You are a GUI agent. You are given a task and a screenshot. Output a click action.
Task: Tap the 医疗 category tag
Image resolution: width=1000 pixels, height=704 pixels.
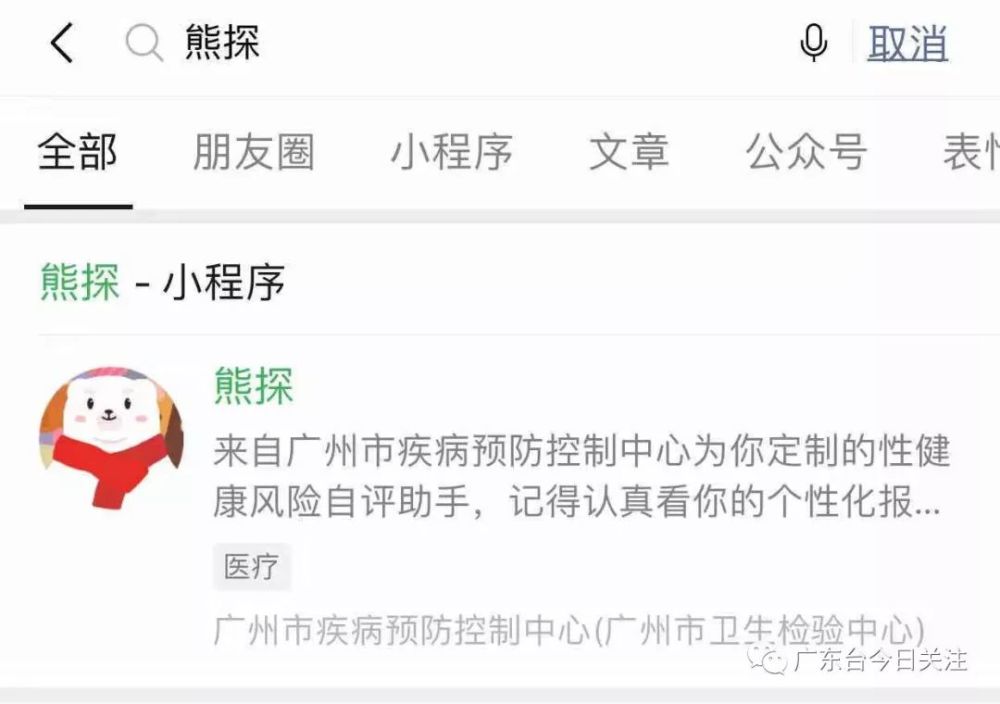(x=252, y=566)
